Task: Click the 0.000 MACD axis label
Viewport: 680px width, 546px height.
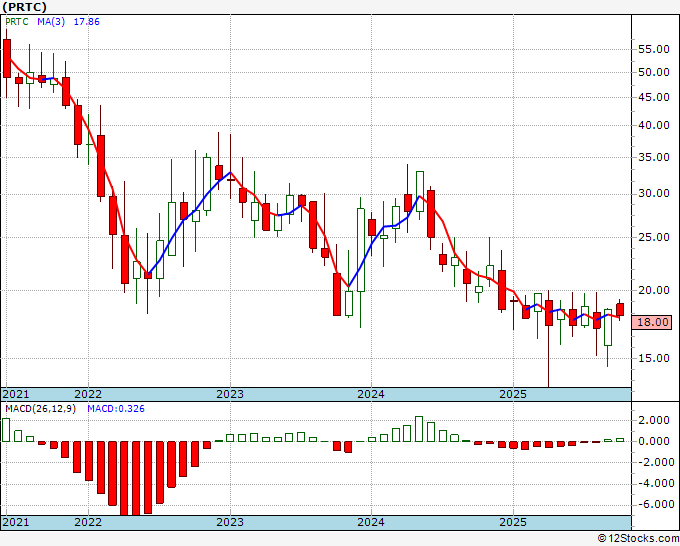Action: click(654, 441)
